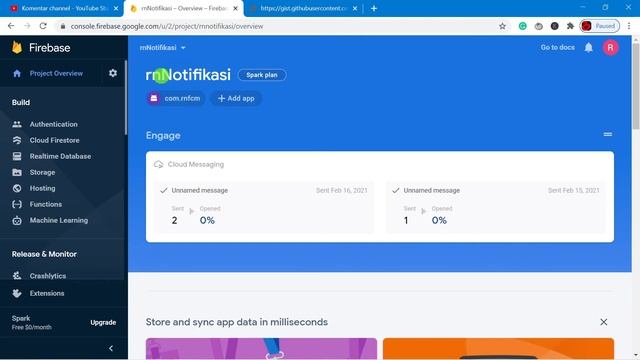The height and width of the screenshot is (360, 640).
Task: Open Extensions in sidebar
Action: coord(47,293)
